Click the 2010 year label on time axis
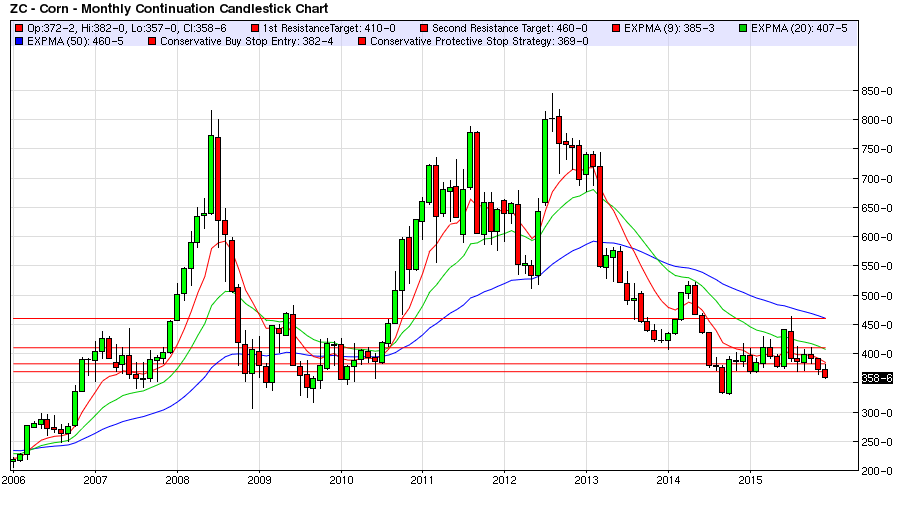 [341, 480]
